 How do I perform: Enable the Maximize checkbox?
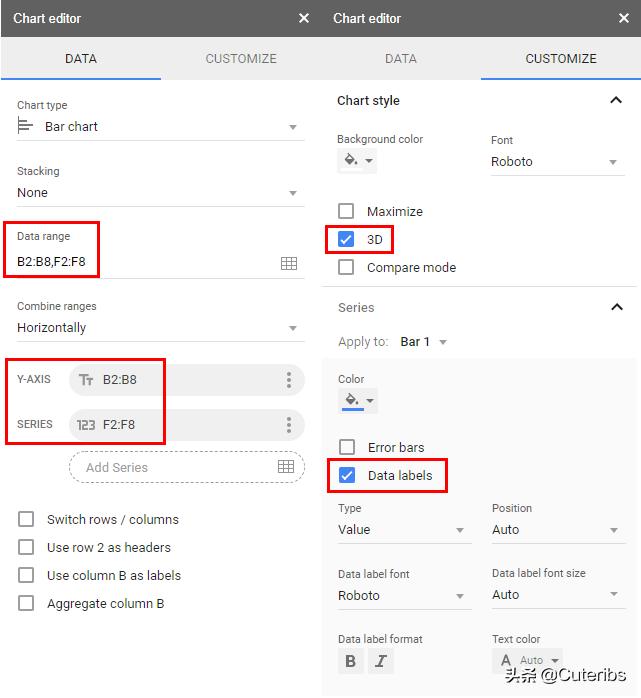[346, 211]
